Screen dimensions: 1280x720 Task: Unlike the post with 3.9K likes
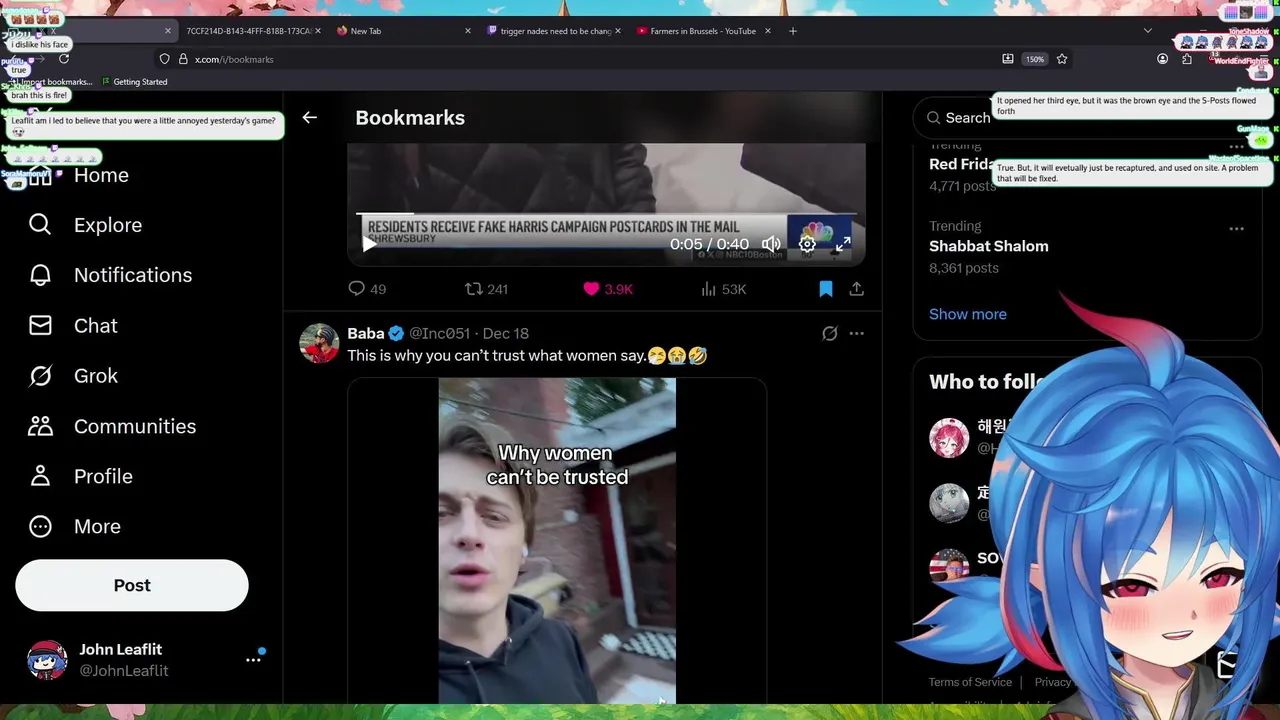pyautogui.click(x=608, y=289)
